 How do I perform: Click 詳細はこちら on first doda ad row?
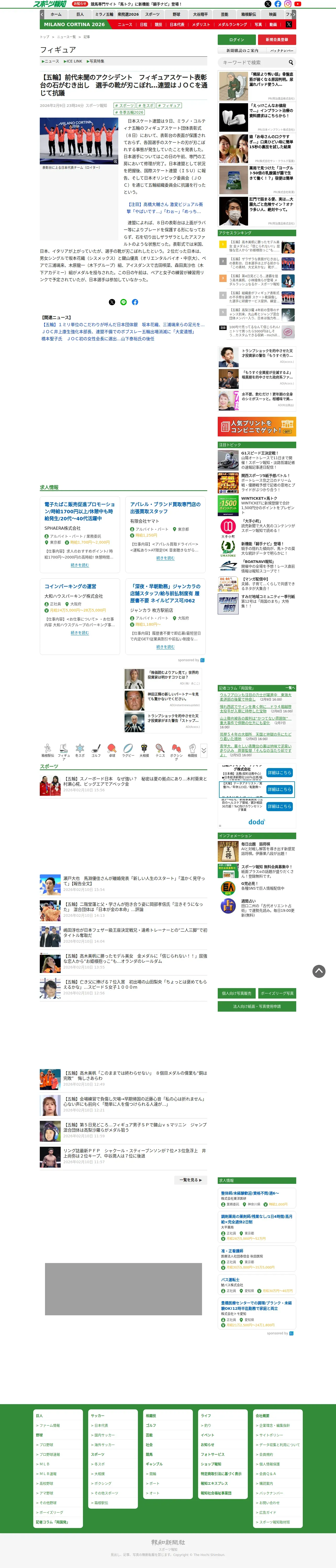279,773
